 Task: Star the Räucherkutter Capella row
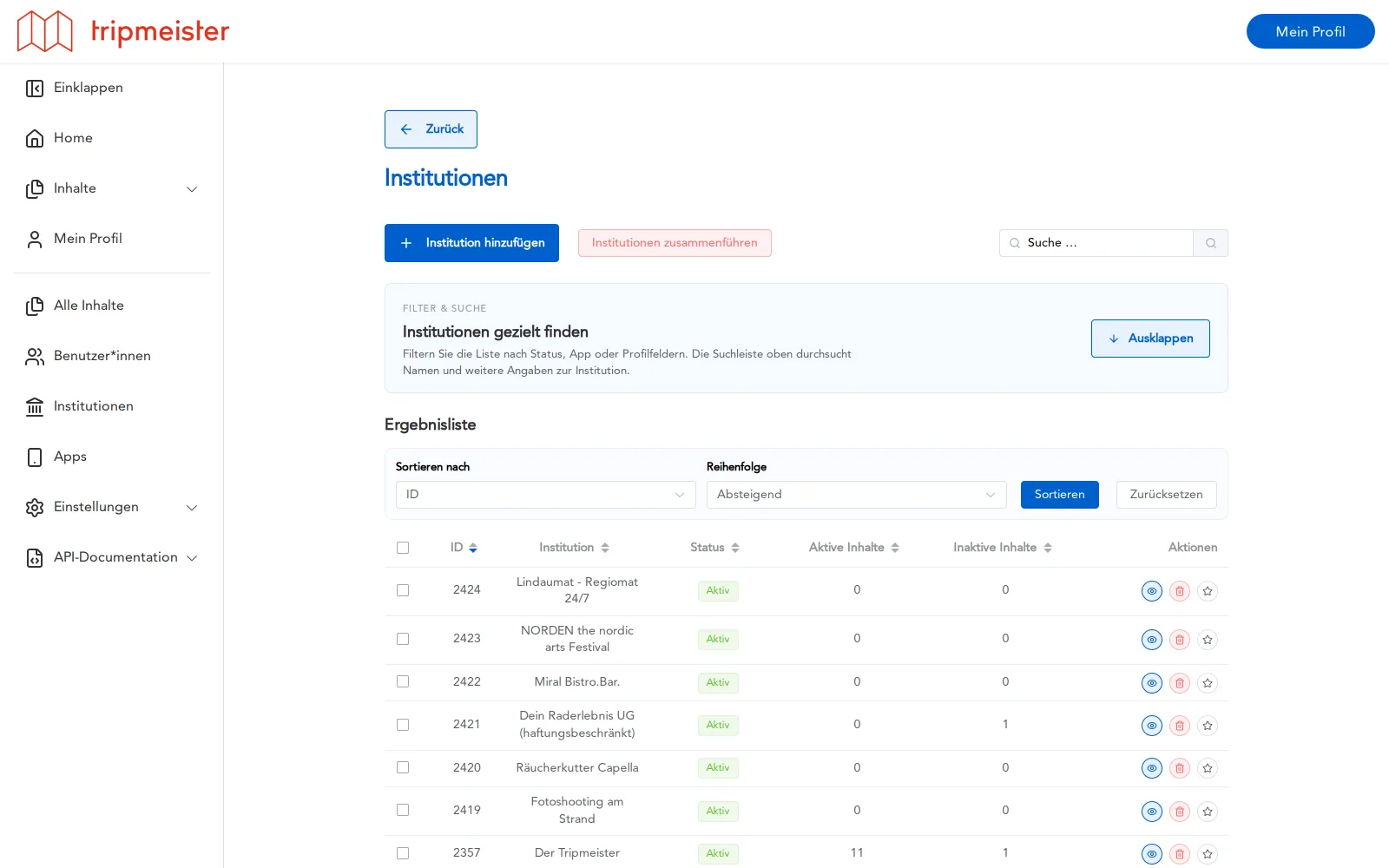(1207, 768)
